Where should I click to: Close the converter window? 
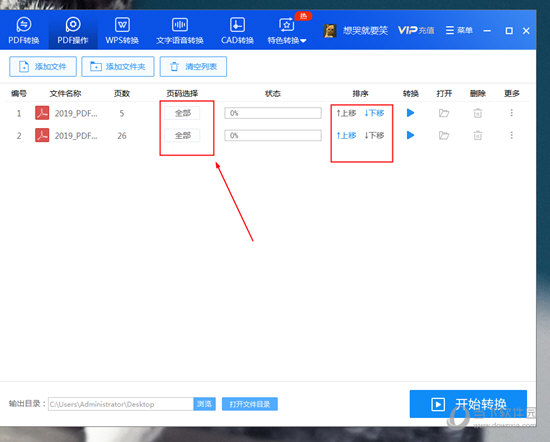tap(526, 31)
